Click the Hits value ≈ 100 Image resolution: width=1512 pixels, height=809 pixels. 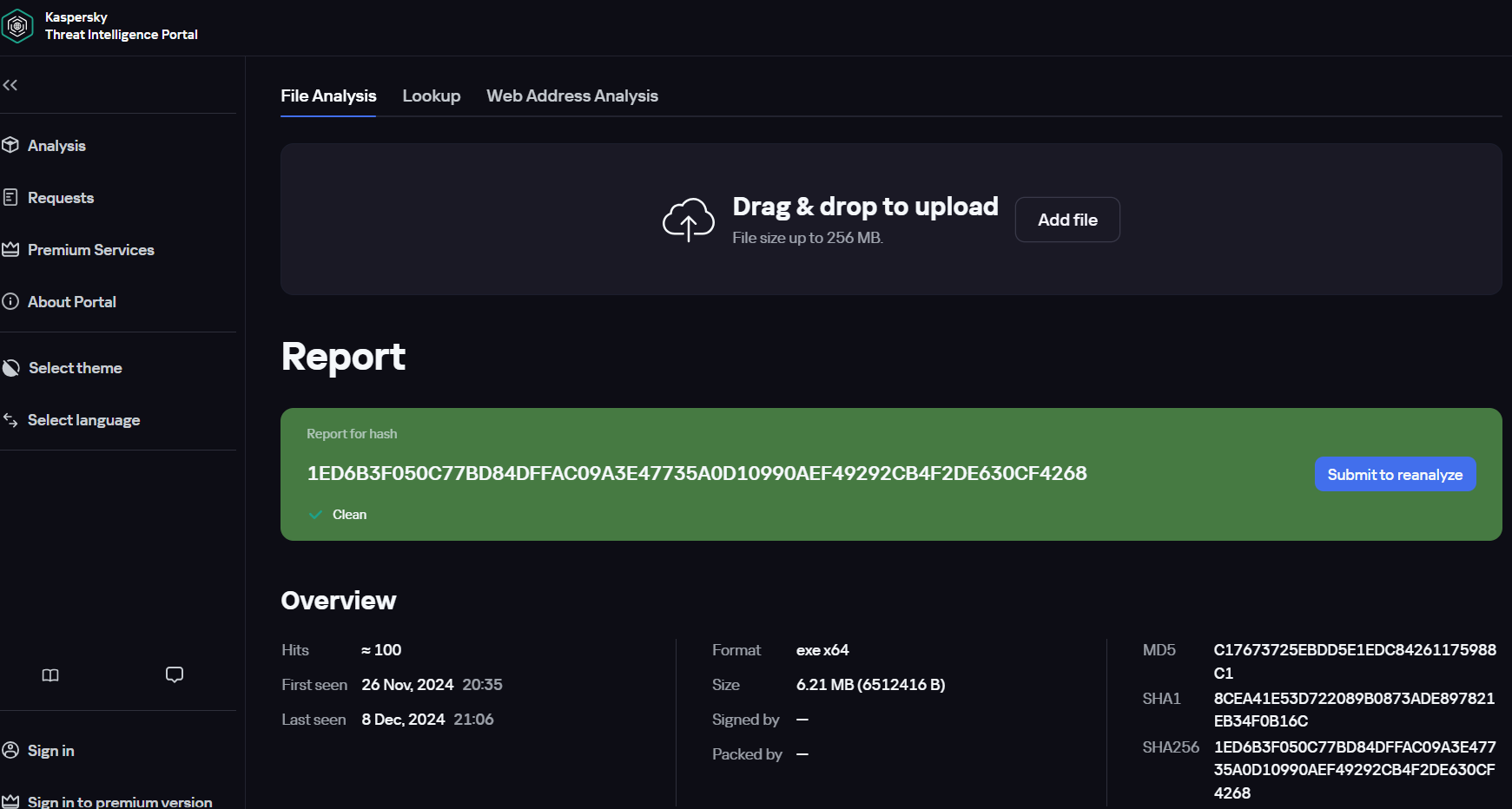381,650
